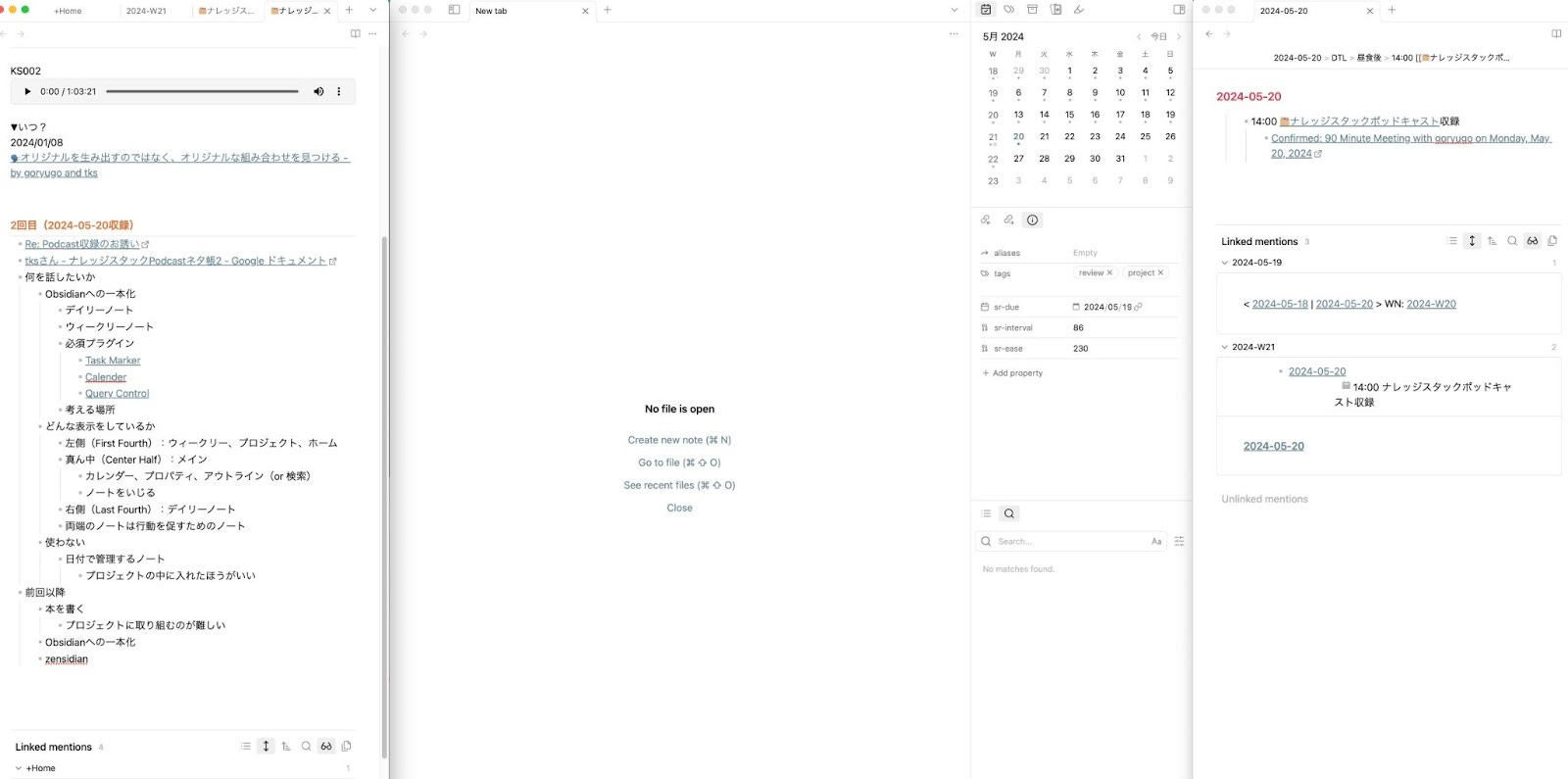Select the file properties info icon
The width and height of the screenshot is (1568, 779).
coord(1032,219)
